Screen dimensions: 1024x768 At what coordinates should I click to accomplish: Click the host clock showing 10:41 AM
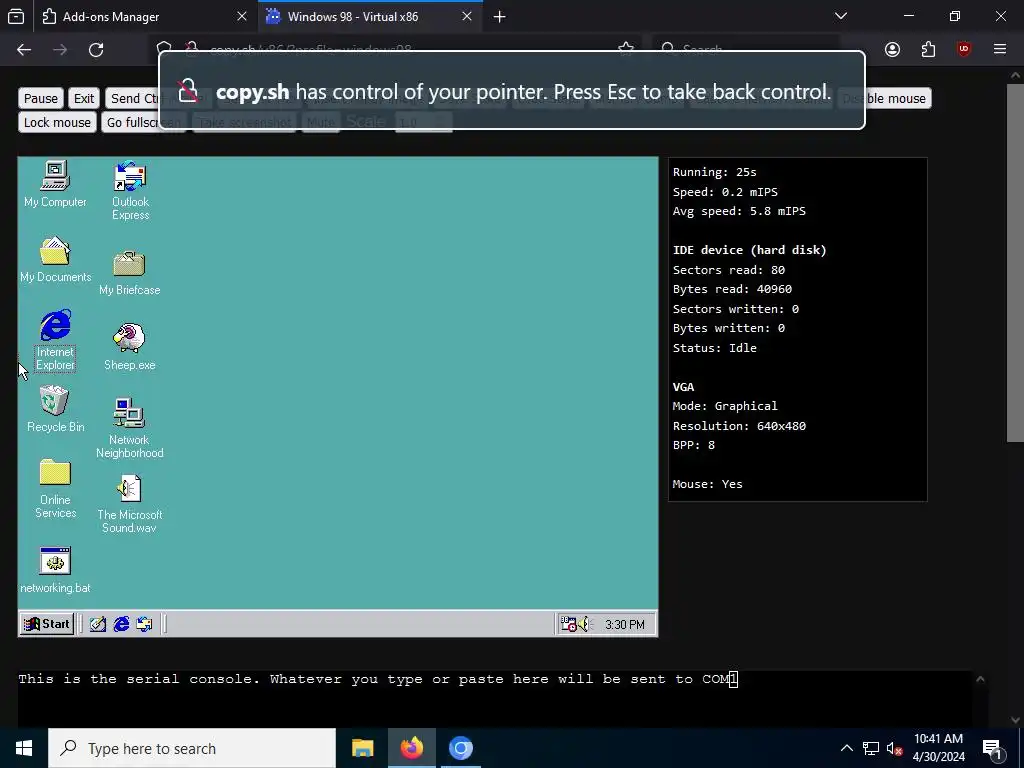(938, 748)
